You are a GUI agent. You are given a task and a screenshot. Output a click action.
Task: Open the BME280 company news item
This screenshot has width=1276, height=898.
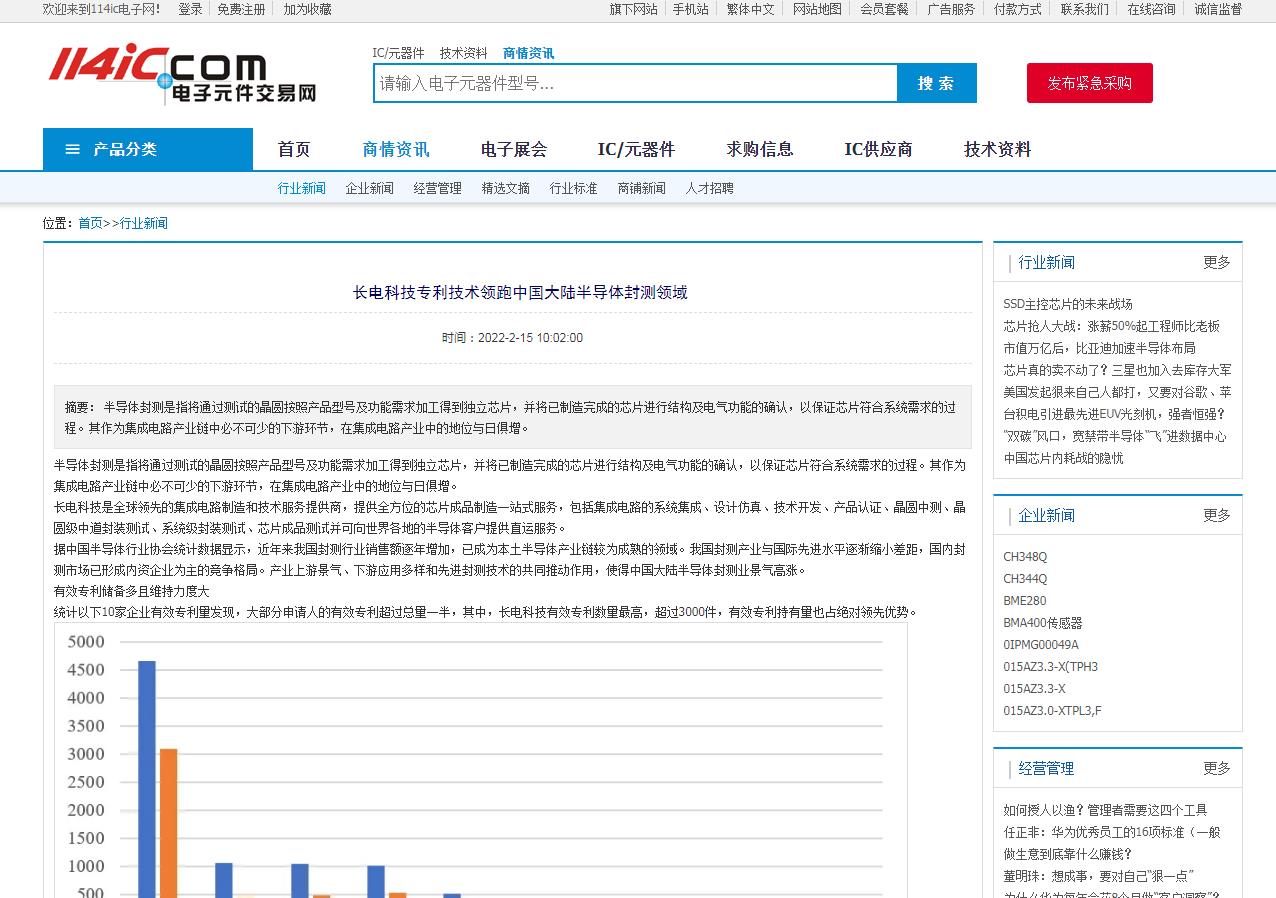1024,601
